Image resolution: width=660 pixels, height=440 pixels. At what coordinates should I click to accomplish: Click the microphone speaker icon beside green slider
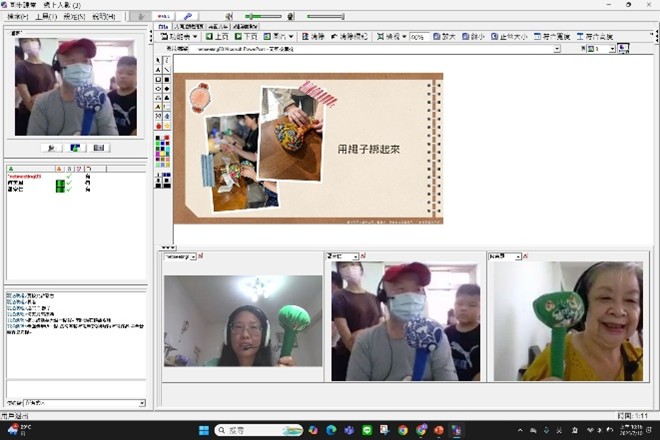(x=229, y=16)
